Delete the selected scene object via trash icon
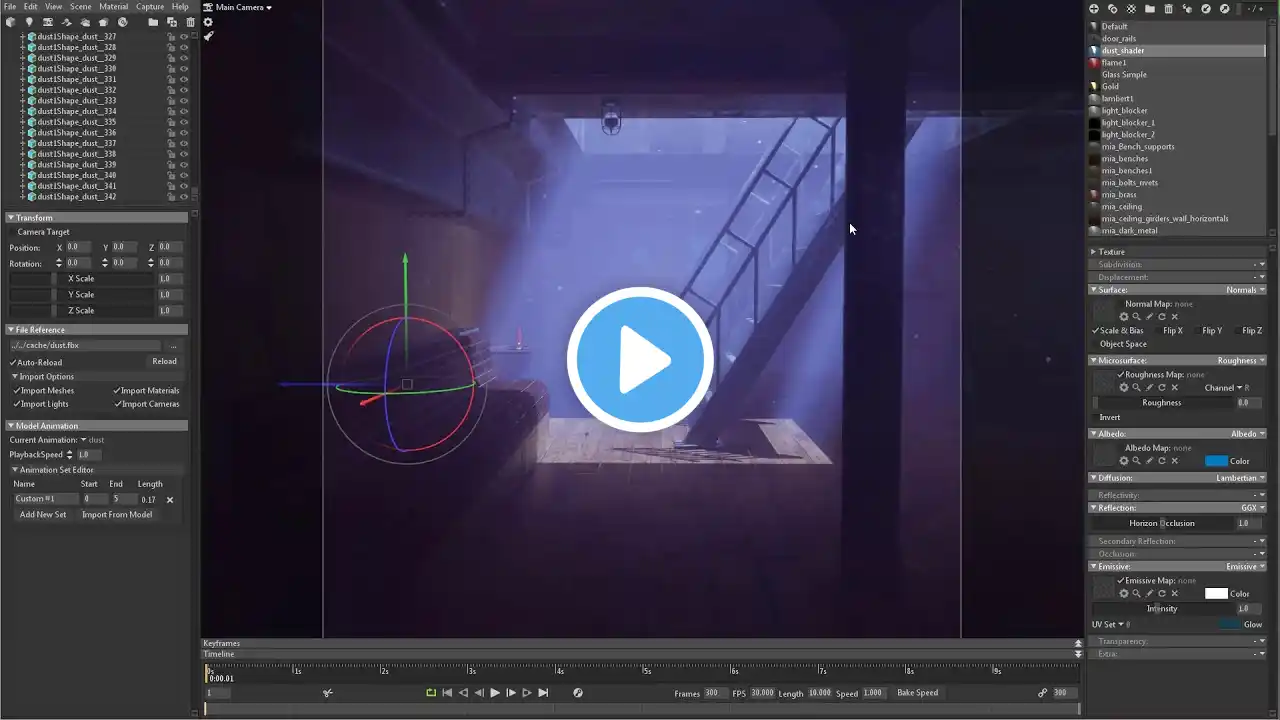Image resolution: width=1280 pixels, height=720 pixels. click(190, 22)
